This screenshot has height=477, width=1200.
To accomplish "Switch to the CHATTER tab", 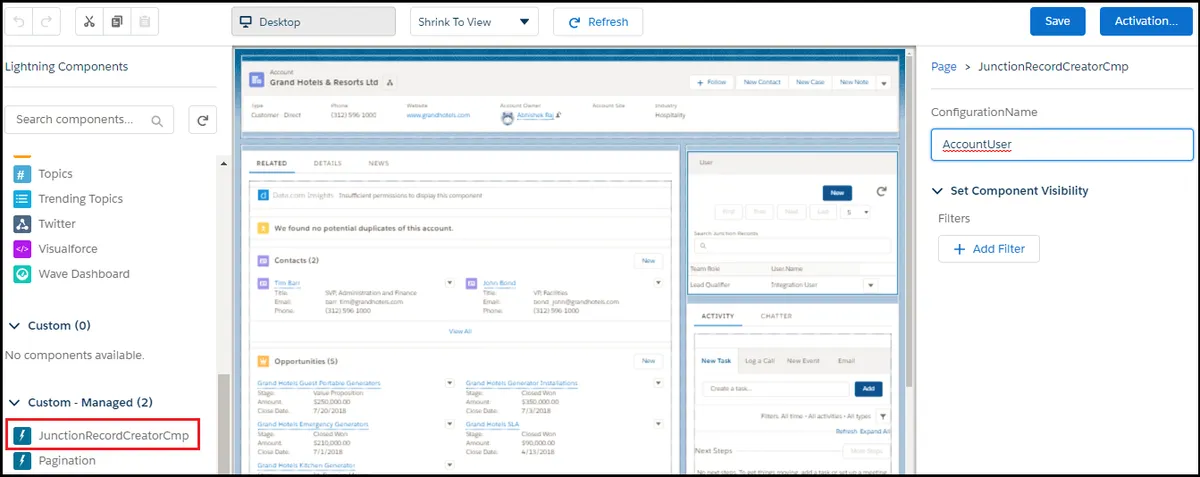I will tap(776, 317).
